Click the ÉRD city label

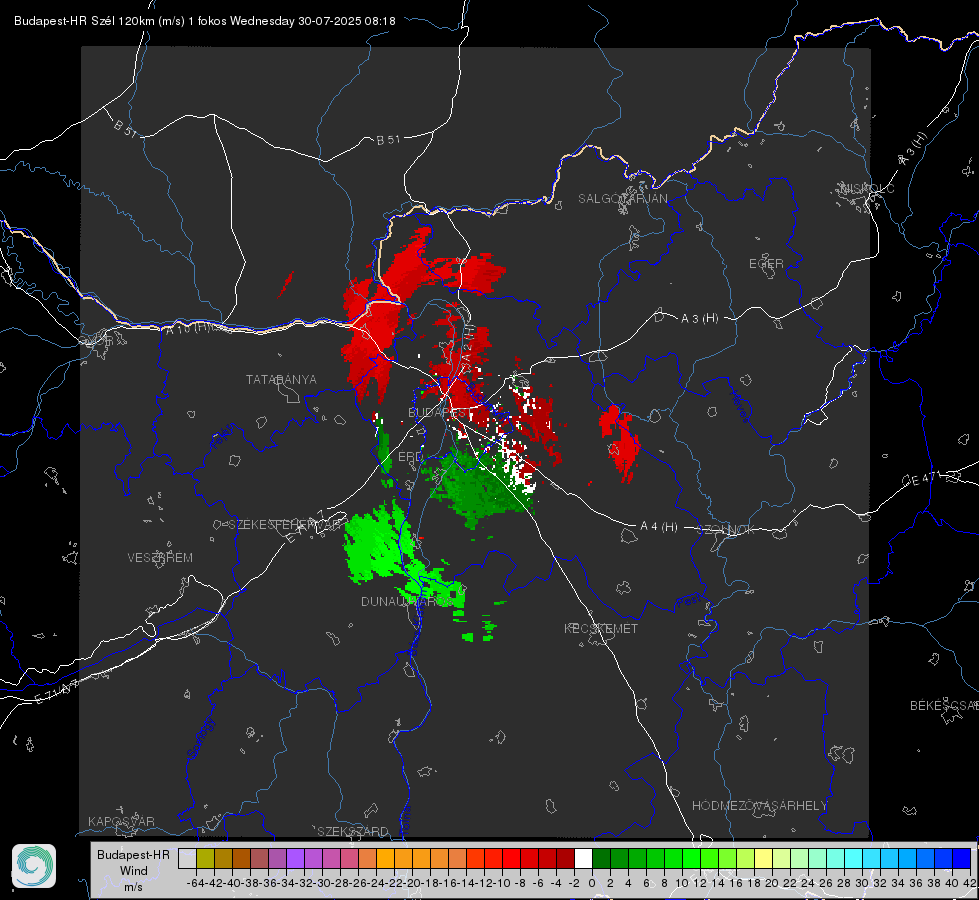tap(410, 457)
